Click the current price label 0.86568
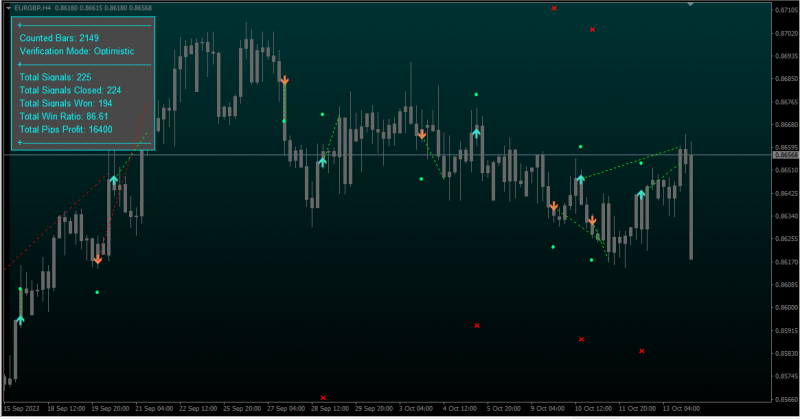800x419 pixels. 786,155
